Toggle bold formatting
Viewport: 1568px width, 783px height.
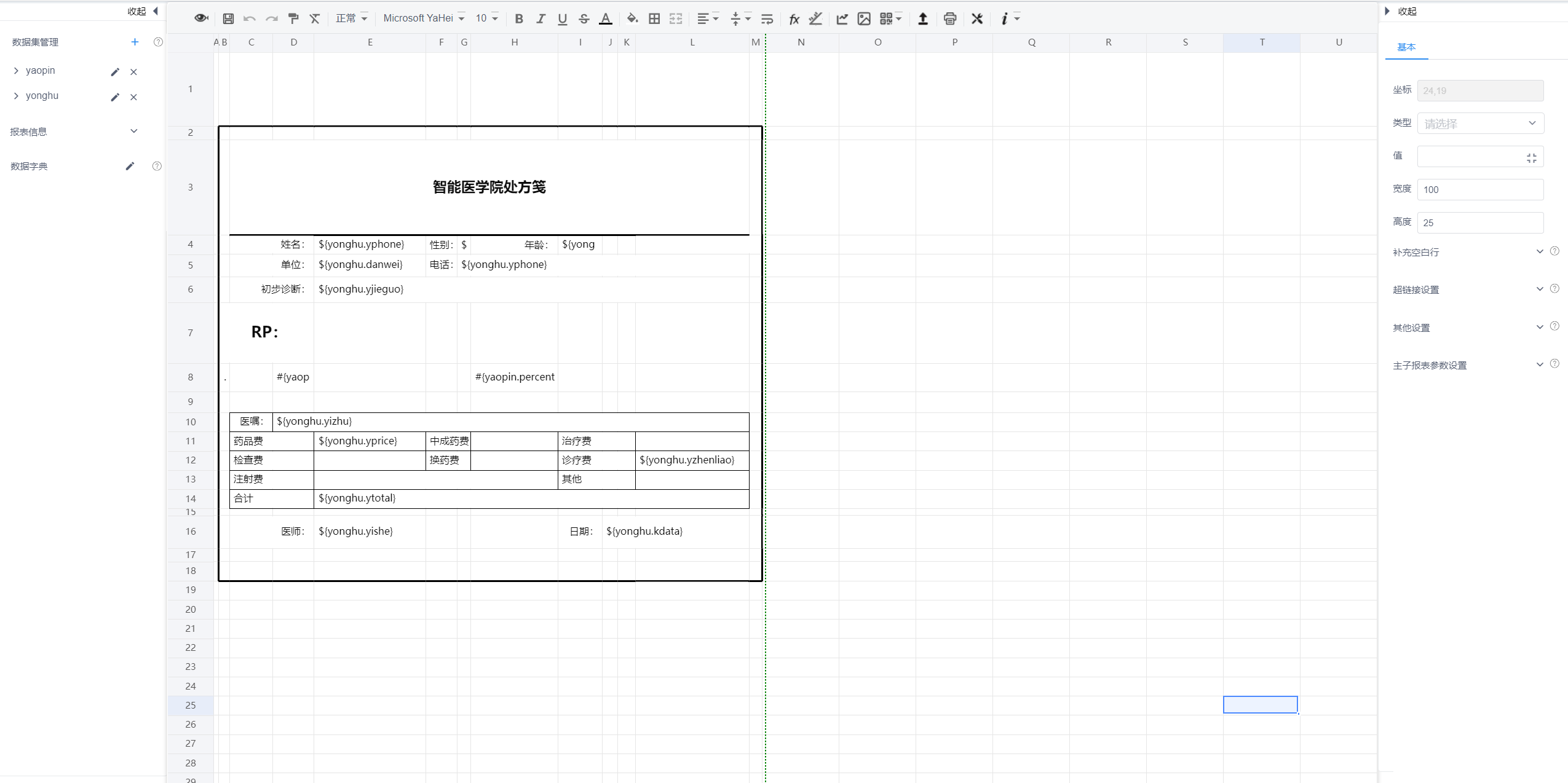click(519, 18)
